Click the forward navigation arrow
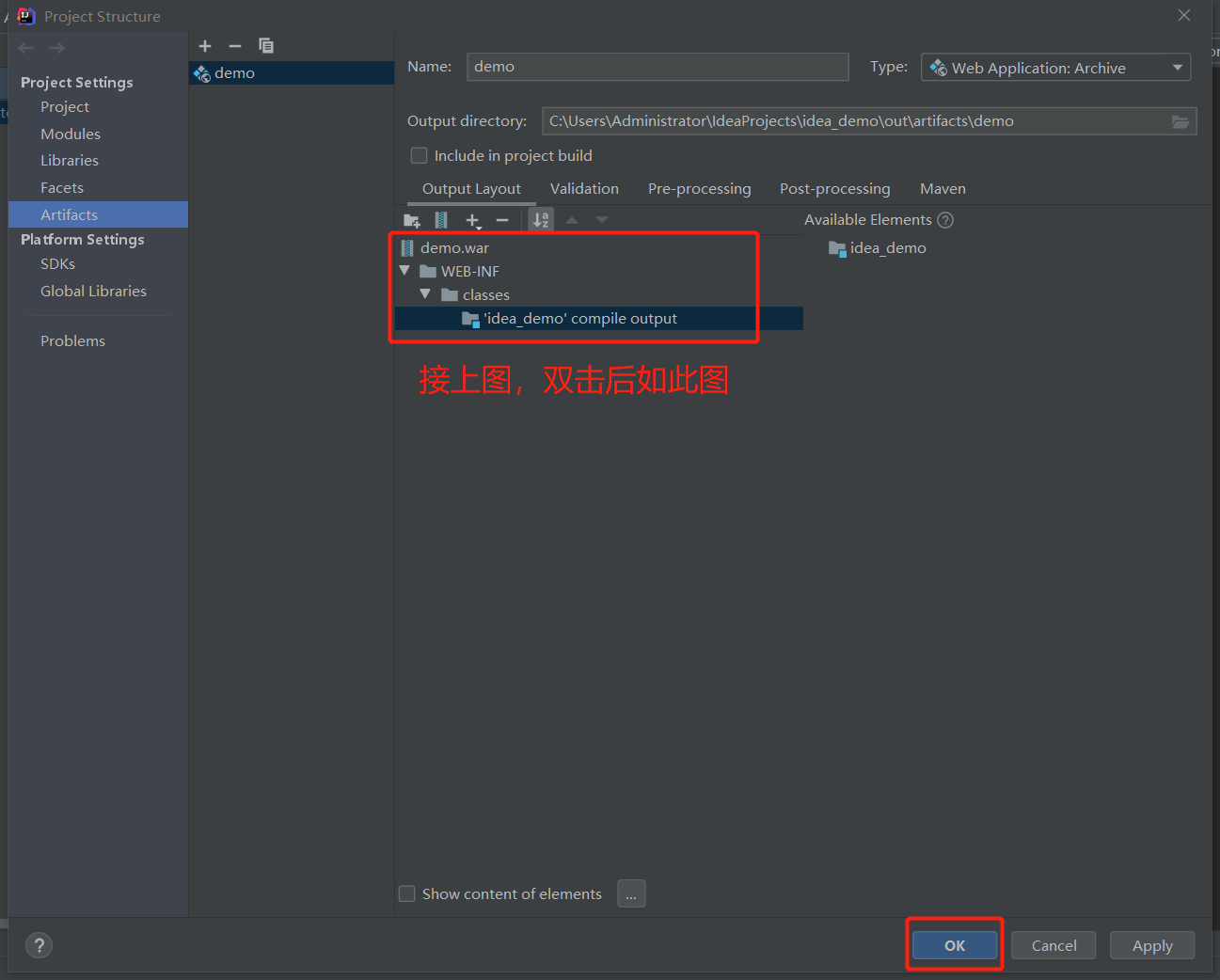1220x980 pixels. click(x=56, y=48)
